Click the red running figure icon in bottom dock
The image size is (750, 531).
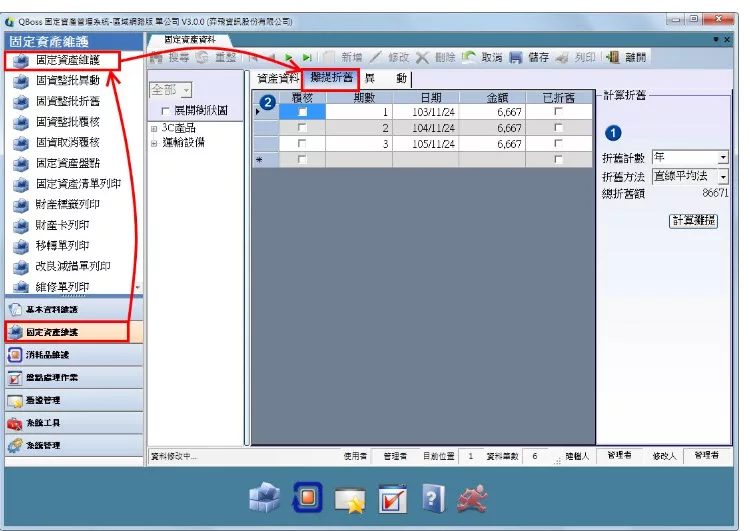(473, 497)
